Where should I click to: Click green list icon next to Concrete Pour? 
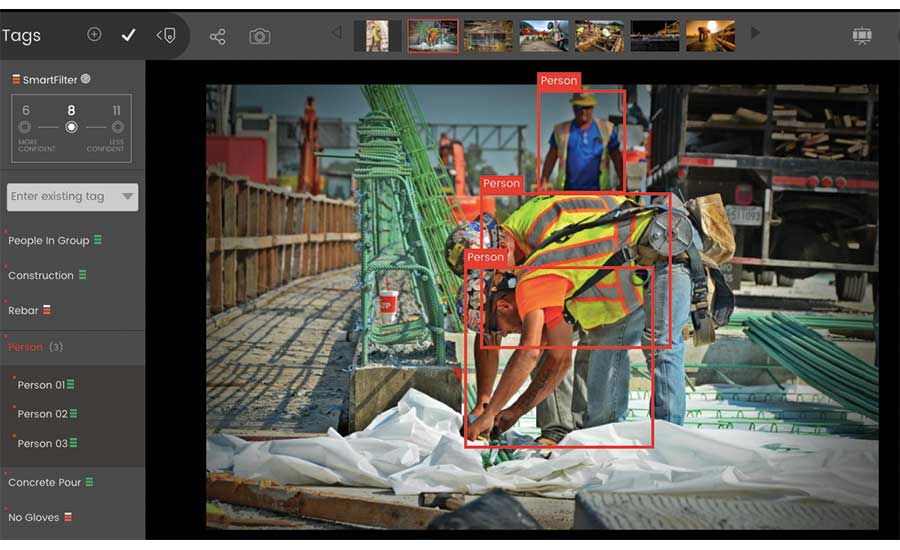(x=90, y=482)
